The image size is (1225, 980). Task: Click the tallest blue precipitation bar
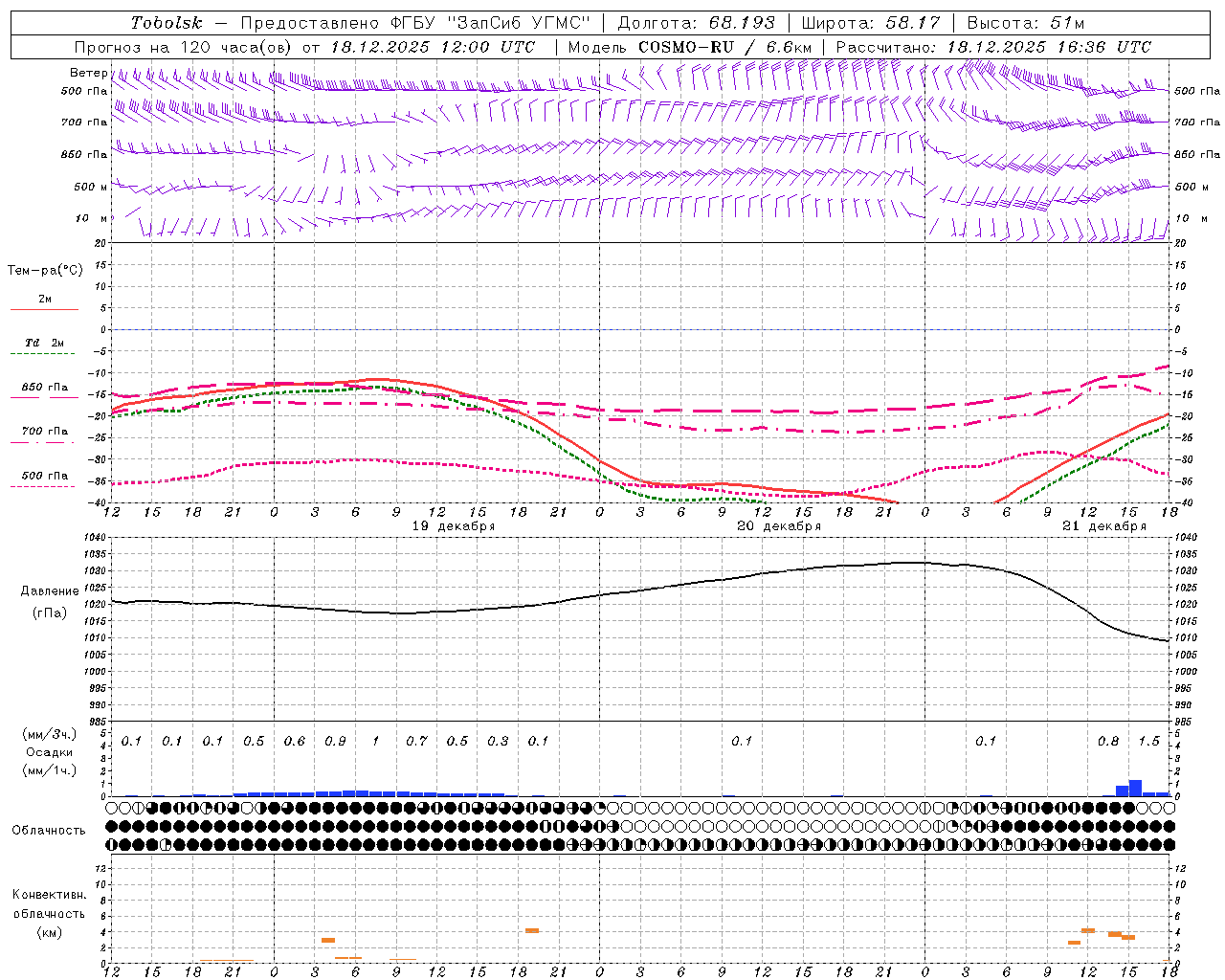point(1135,788)
